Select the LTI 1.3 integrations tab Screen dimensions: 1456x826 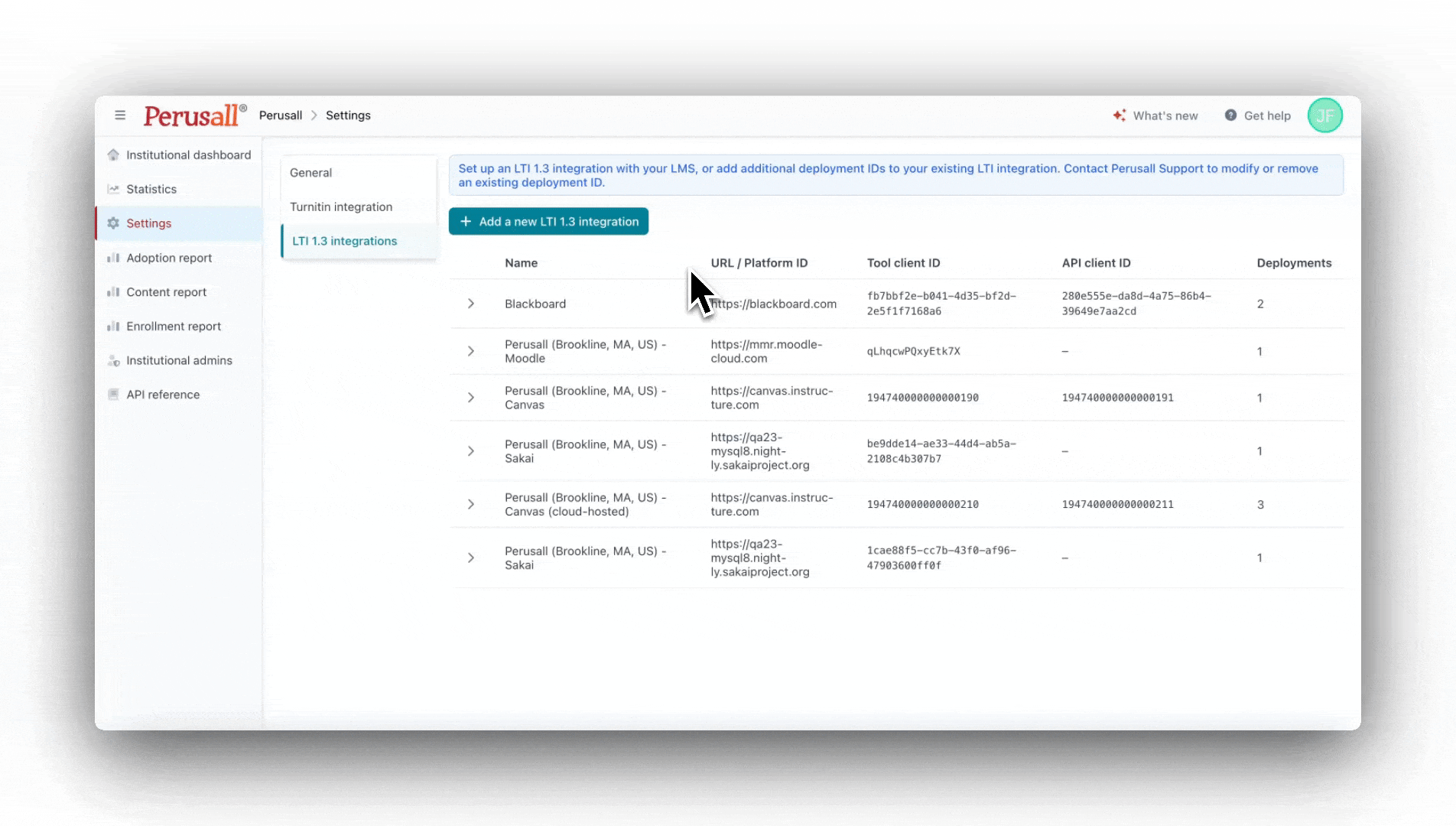point(359,241)
